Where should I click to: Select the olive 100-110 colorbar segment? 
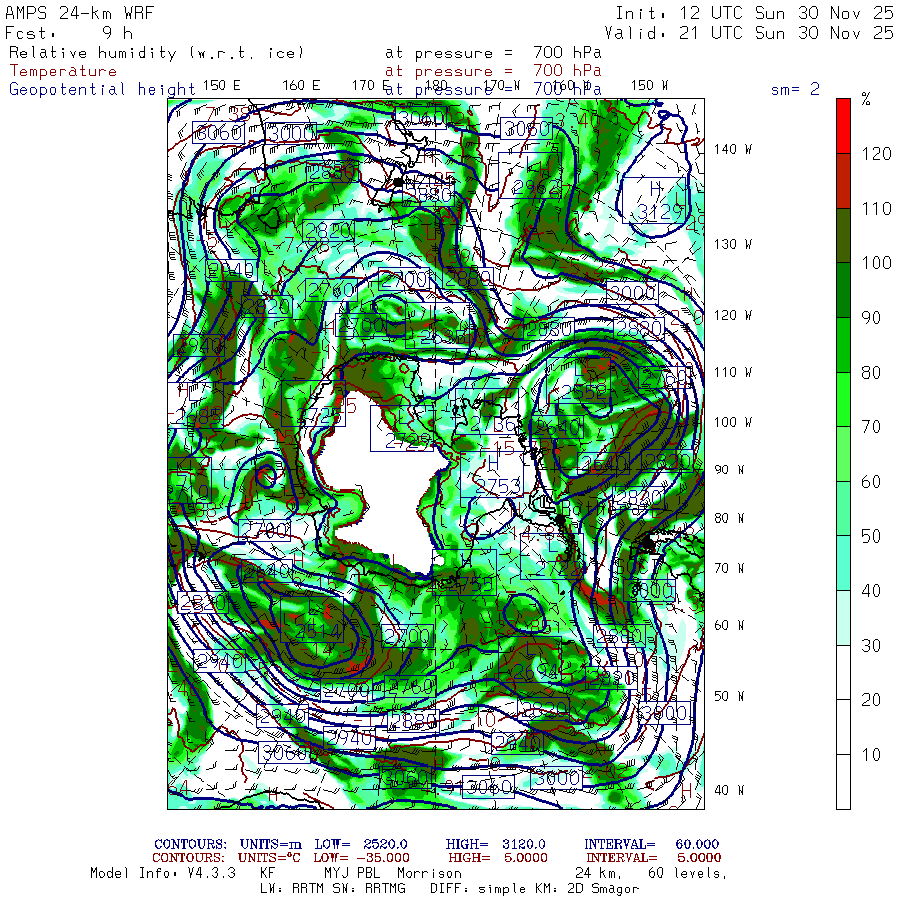[x=844, y=234]
